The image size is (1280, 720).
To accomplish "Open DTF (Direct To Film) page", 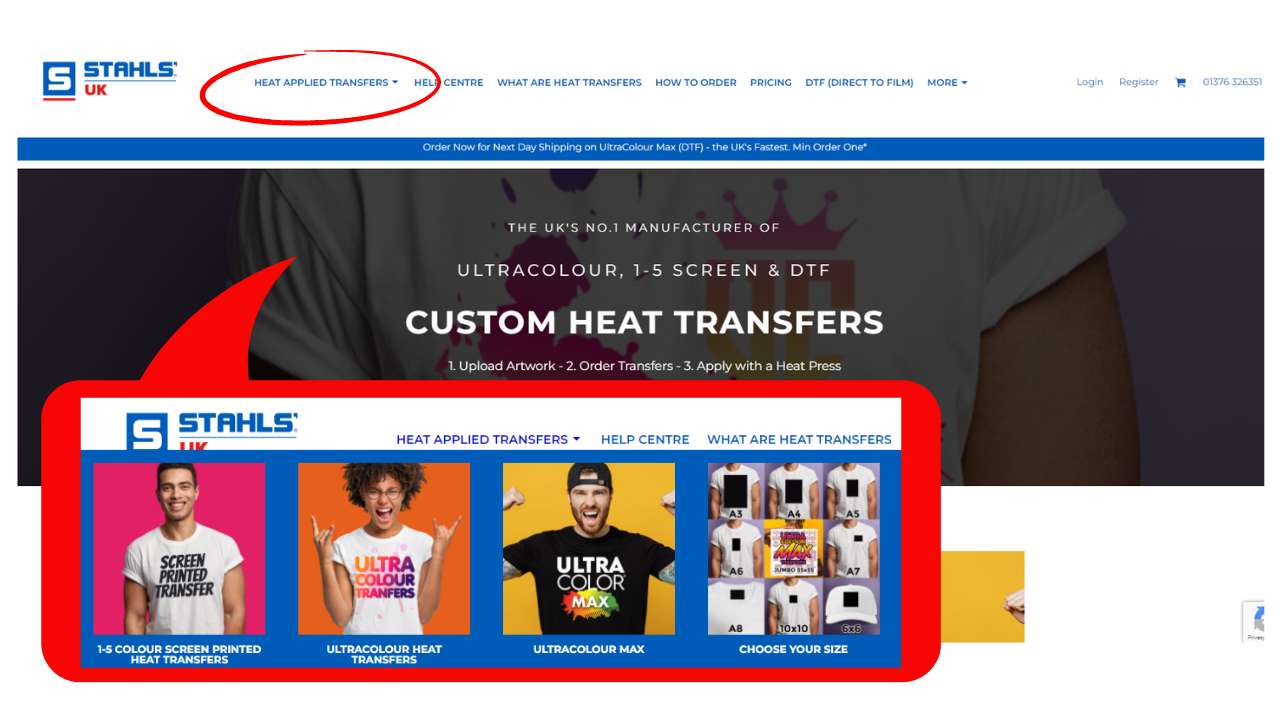I will pos(859,83).
